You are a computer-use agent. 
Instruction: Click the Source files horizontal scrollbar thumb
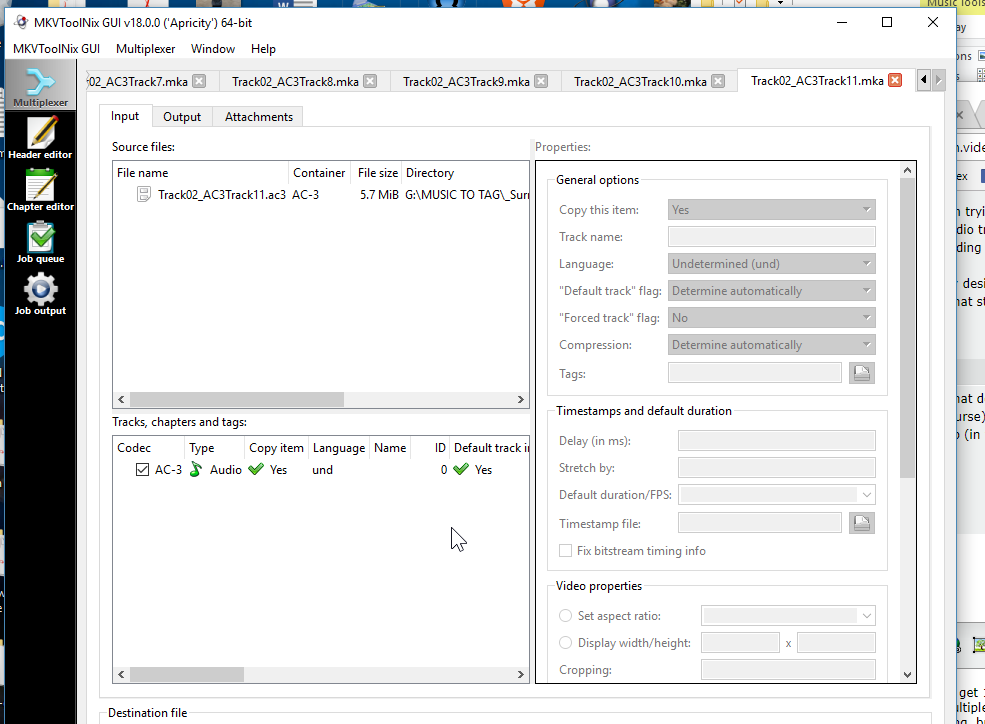pyautogui.click(x=237, y=399)
